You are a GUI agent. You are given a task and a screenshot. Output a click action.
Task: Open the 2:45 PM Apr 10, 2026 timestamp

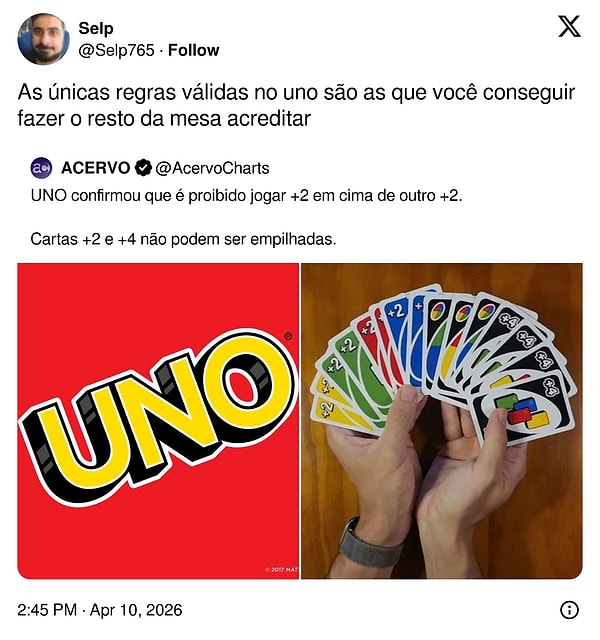[100, 610]
